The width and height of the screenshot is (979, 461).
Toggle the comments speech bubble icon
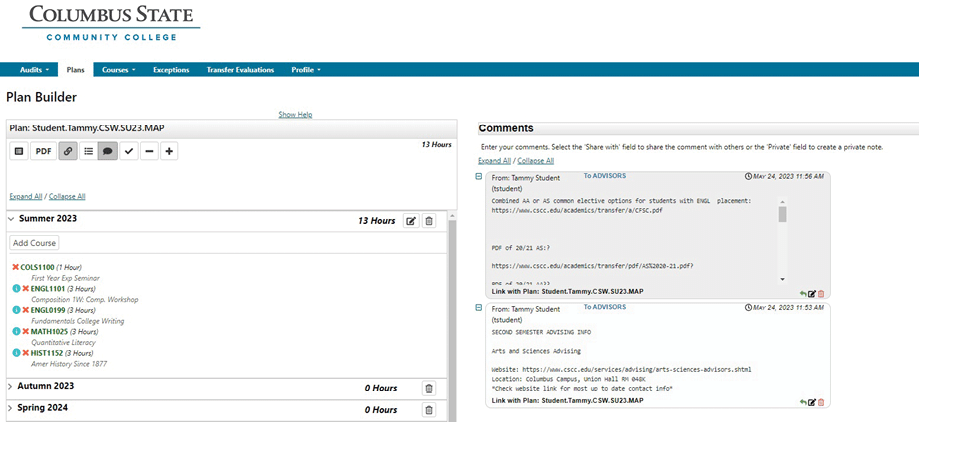pos(108,151)
